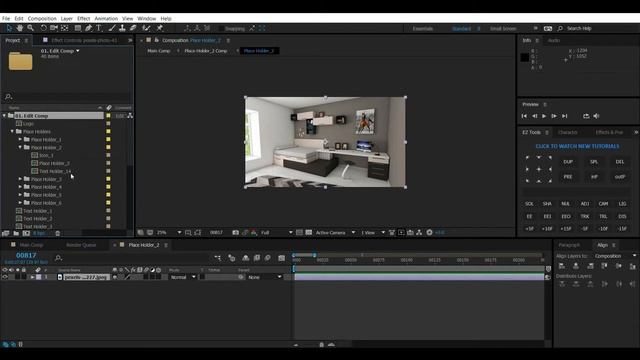Click the yellow label swatch of Logo item
The width and height of the screenshot is (640, 360).
pos(108,124)
